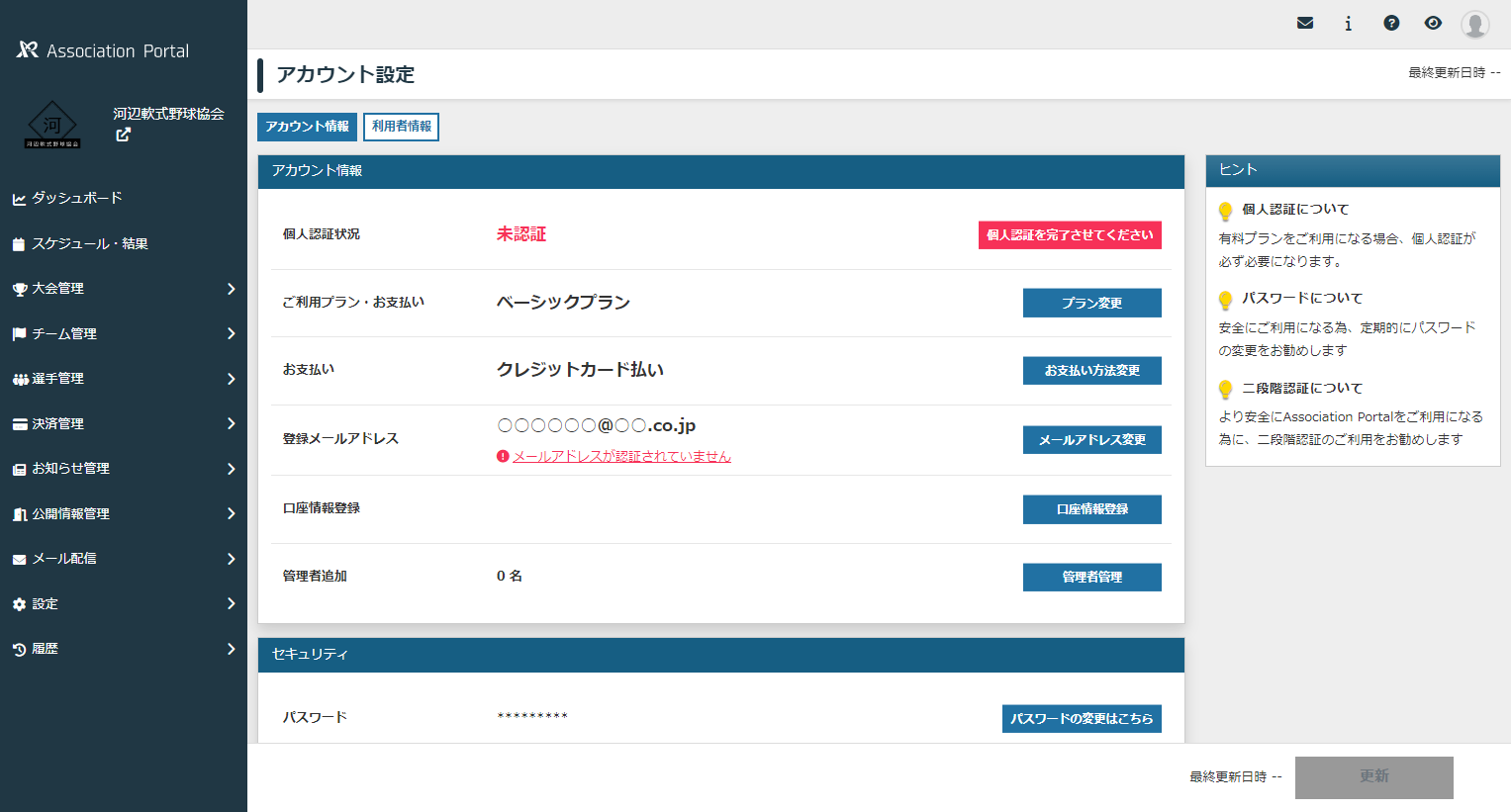This screenshot has width=1511, height=812.
Task: Switch to the 利用者情報 tab
Action: (401, 127)
